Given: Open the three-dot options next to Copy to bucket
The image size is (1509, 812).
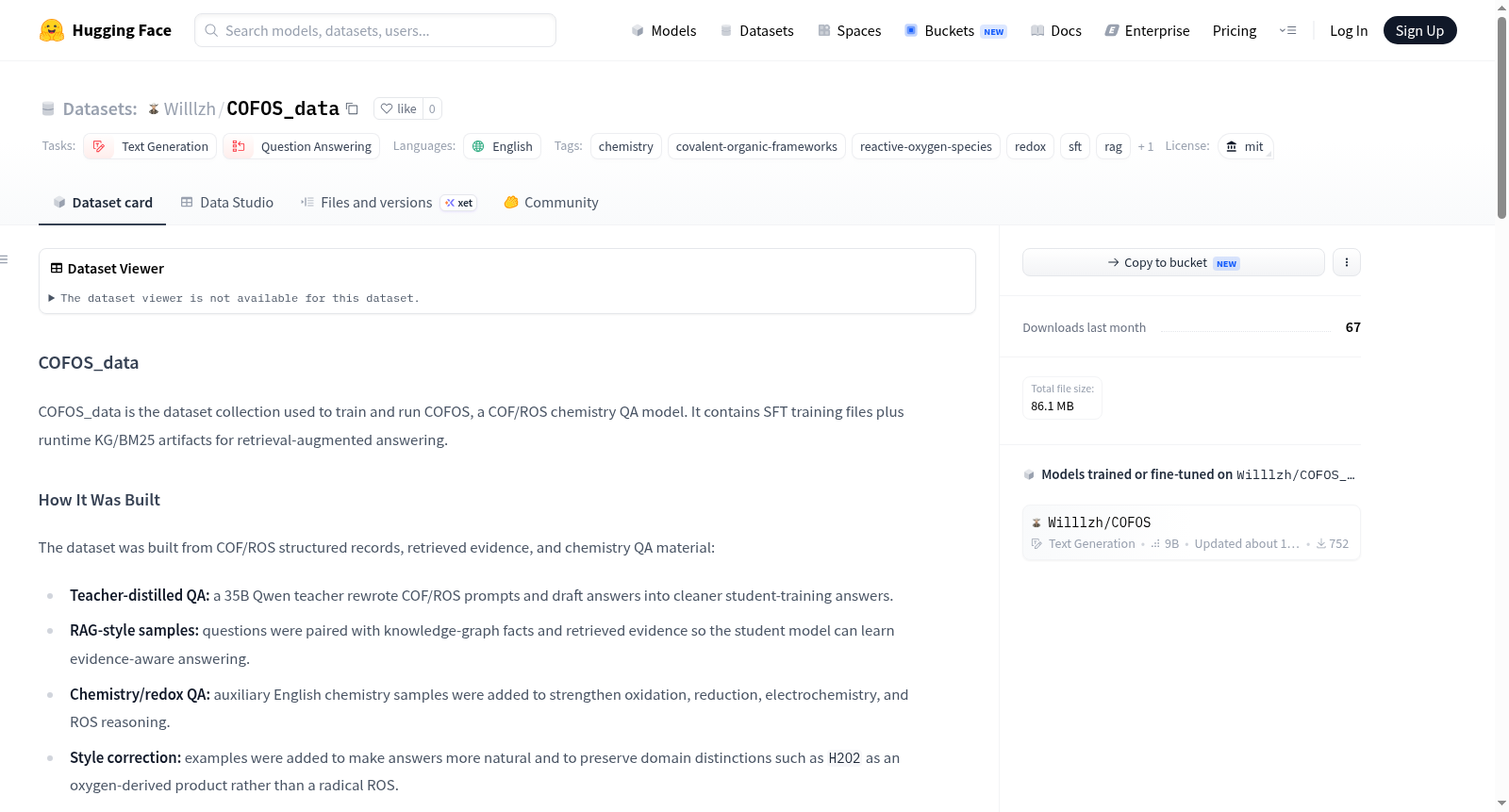Looking at the screenshot, I should coord(1347,262).
